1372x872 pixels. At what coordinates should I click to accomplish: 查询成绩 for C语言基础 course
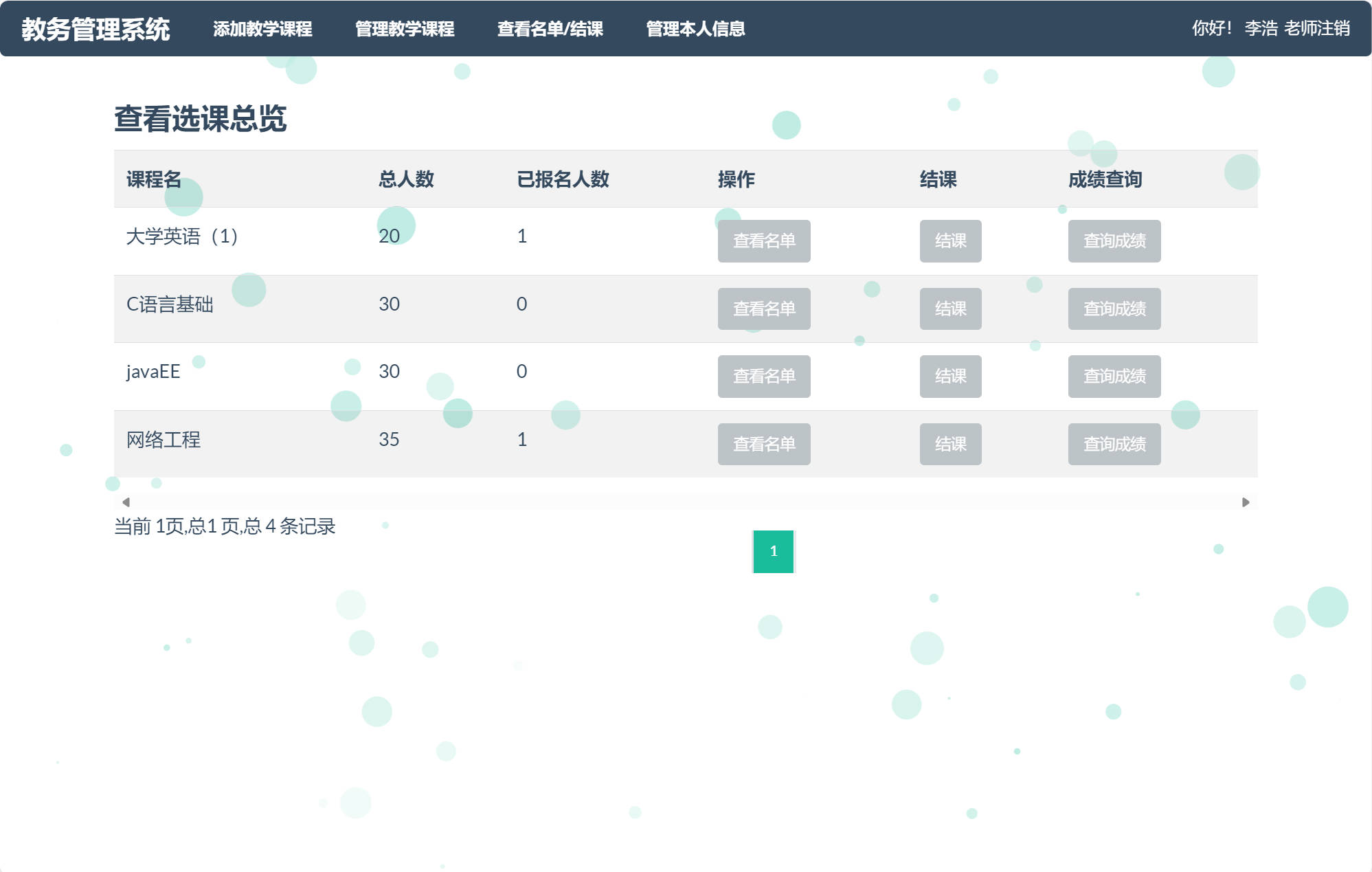(1114, 309)
